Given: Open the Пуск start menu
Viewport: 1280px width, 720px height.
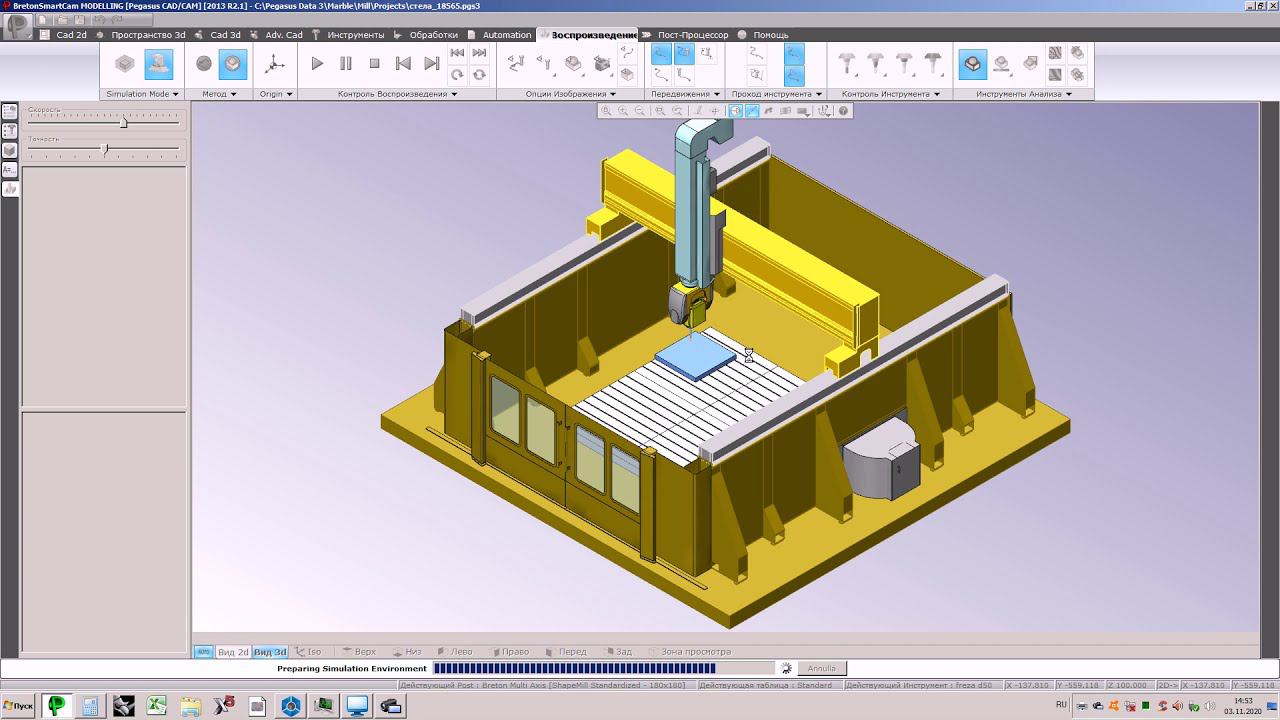Looking at the screenshot, I should click(x=18, y=706).
